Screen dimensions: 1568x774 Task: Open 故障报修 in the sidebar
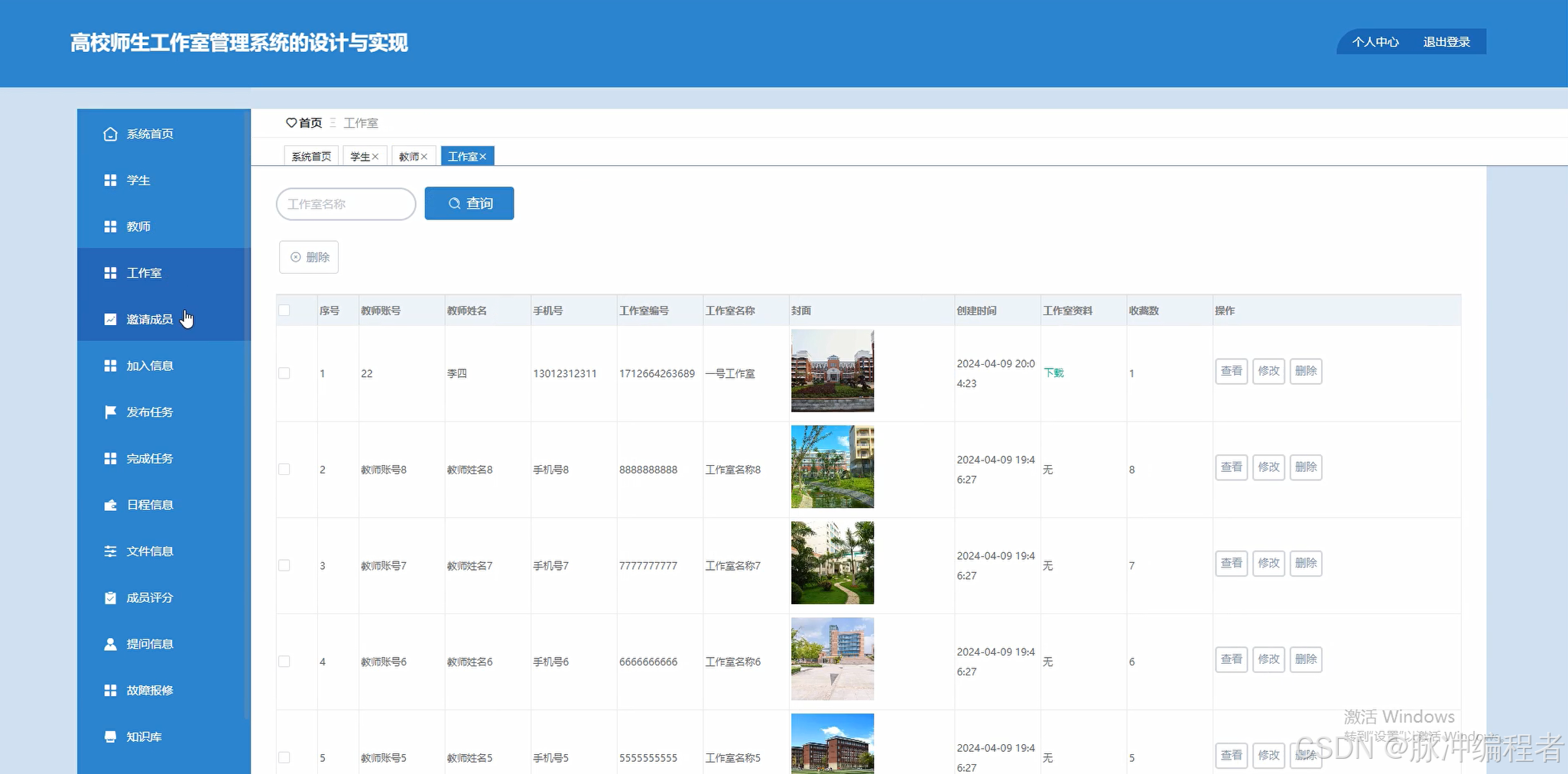(164, 691)
